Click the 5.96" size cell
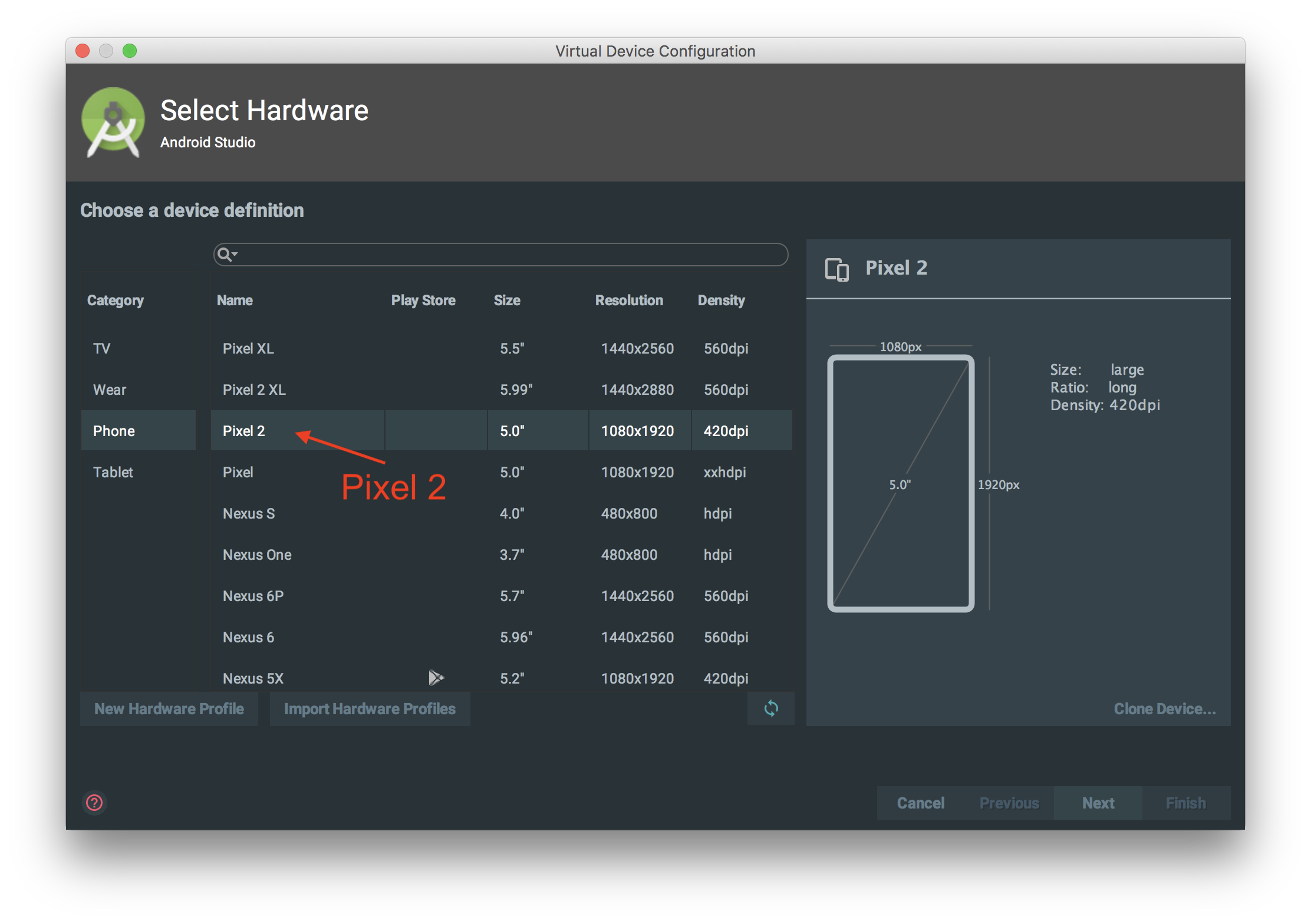 [516, 637]
